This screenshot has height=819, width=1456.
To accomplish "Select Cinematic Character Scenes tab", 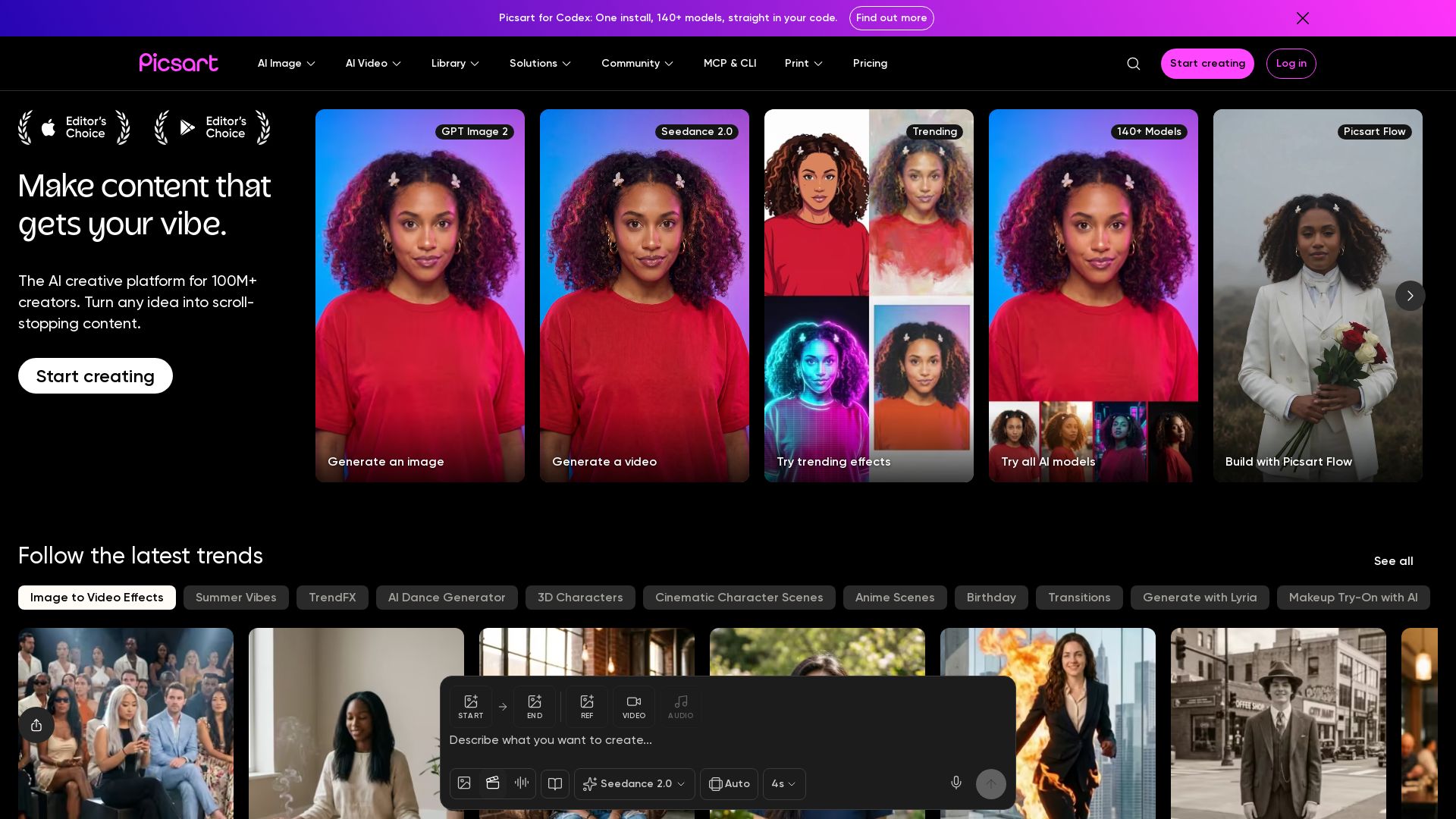I will click(739, 598).
